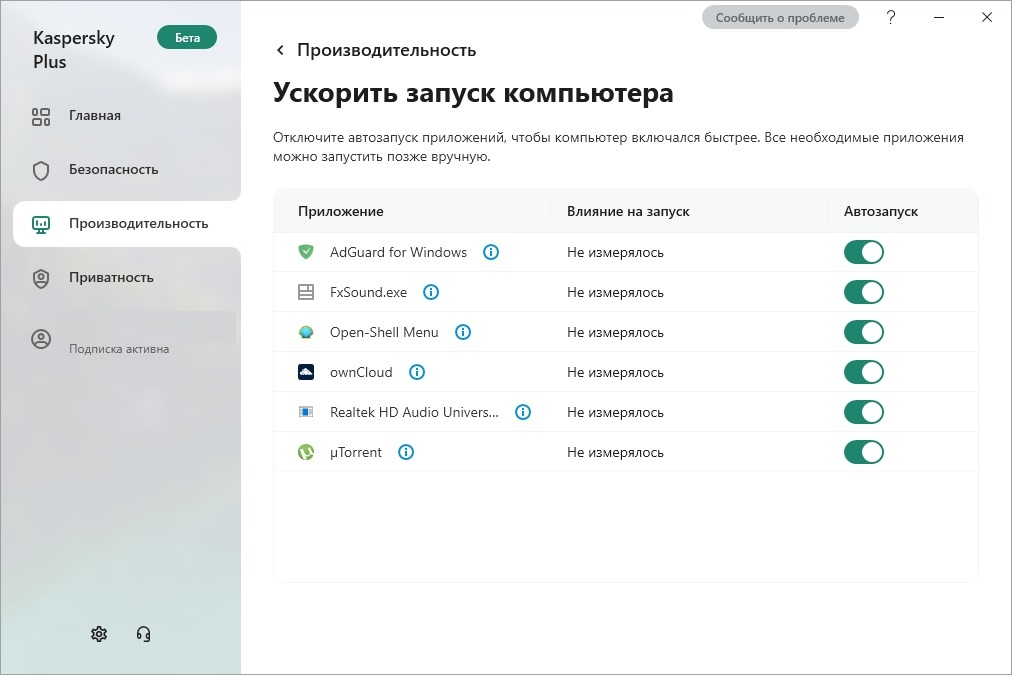Click Не измерялось in the ownCloud row
1012x675 pixels.
coord(615,372)
